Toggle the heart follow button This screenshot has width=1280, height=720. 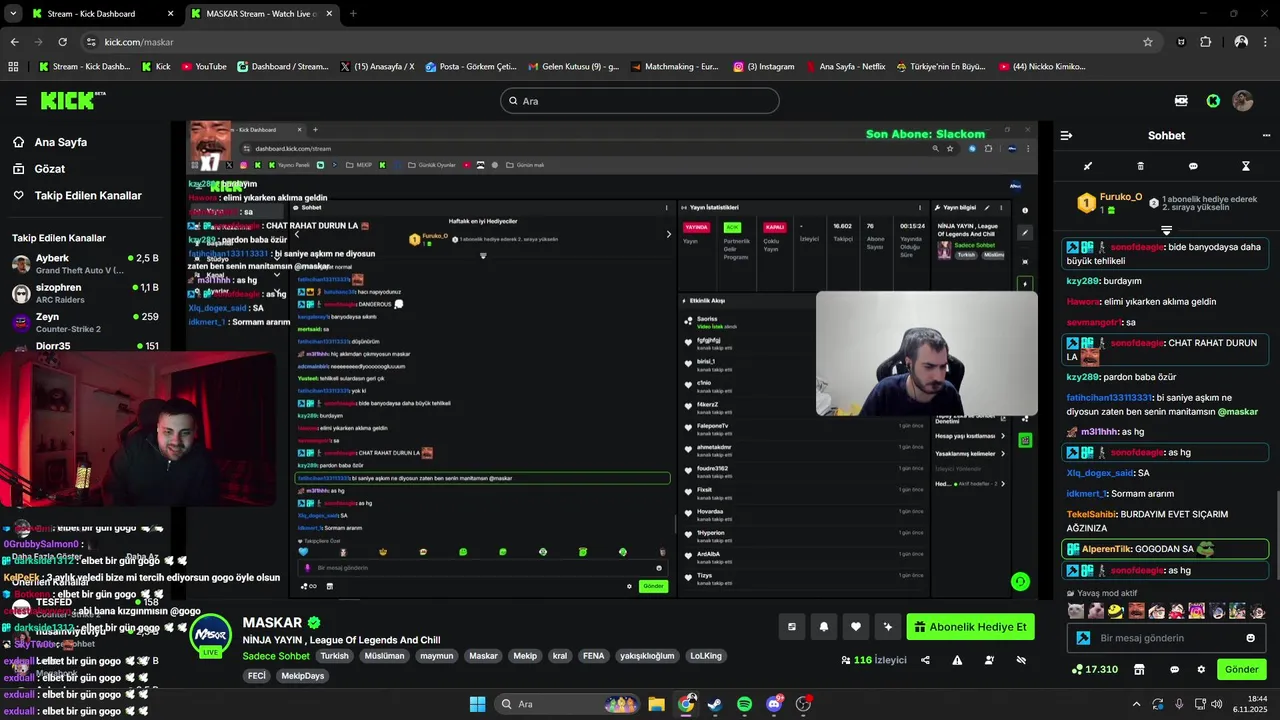856,627
